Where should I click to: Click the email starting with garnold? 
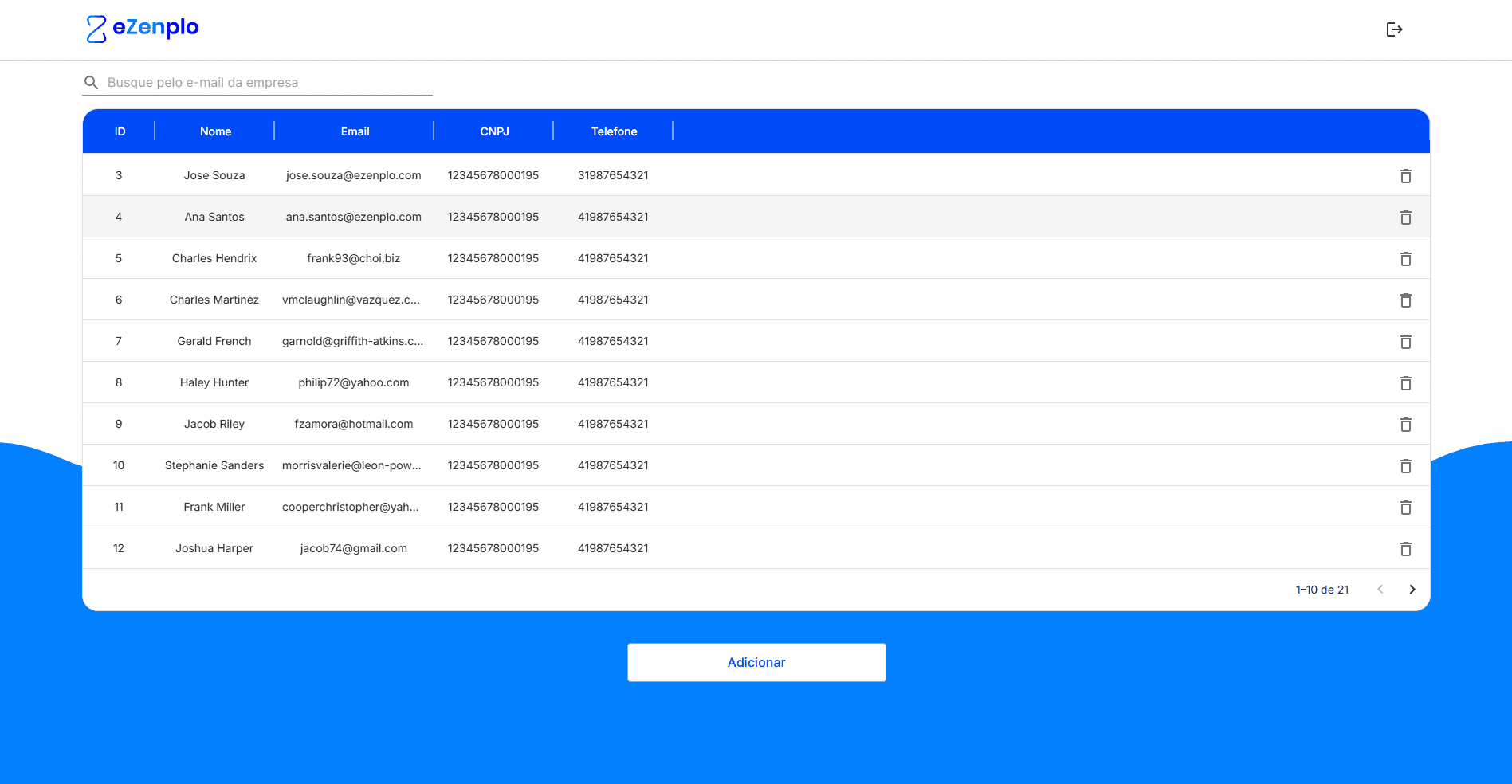click(x=352, y=341)
